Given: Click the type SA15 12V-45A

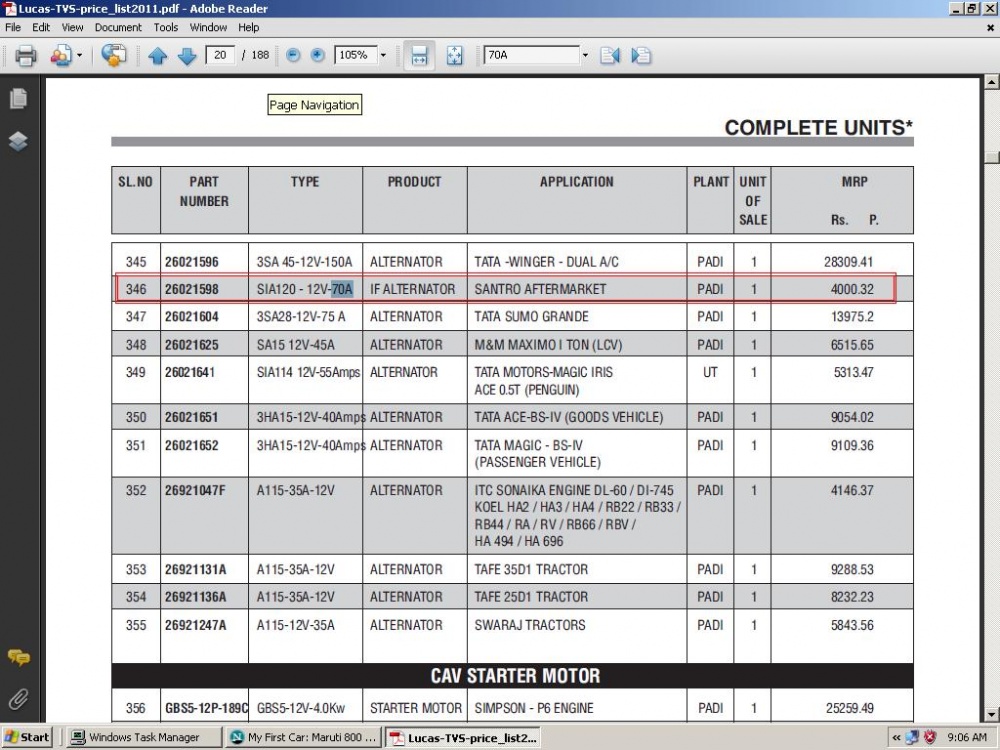Looking at the screenshot, I should pos(295,344).
